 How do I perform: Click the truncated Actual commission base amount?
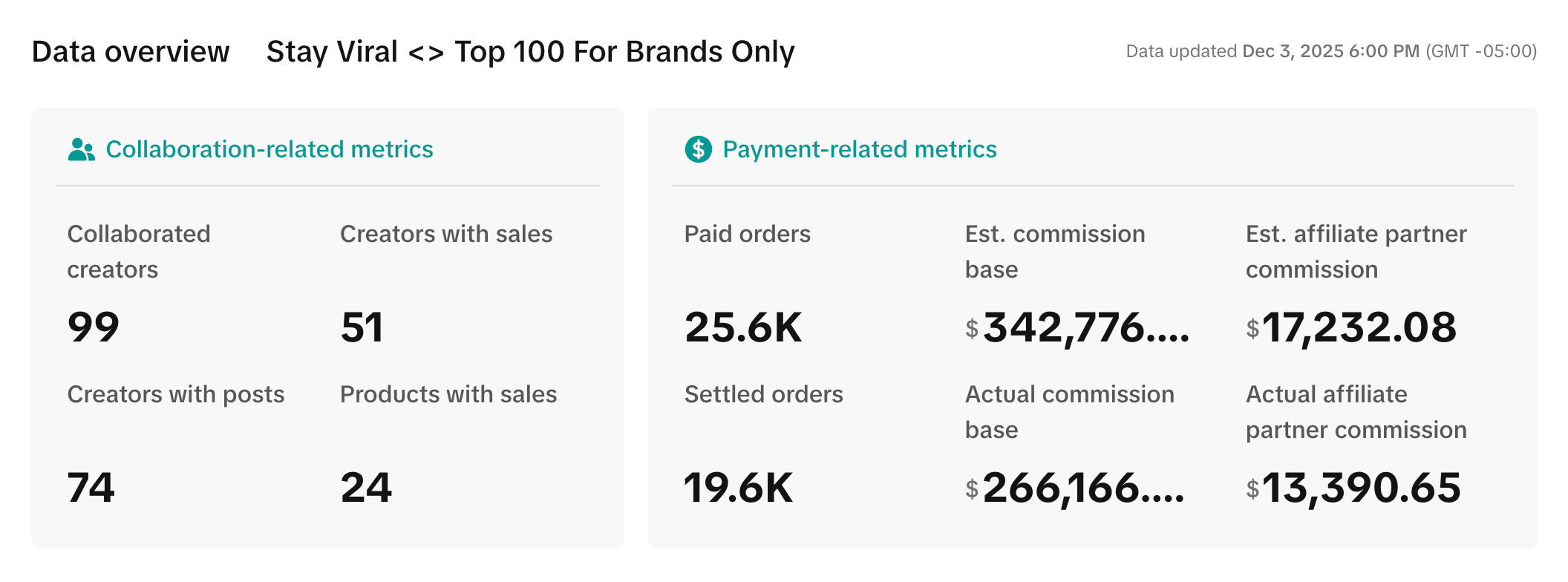(1075, 488)
